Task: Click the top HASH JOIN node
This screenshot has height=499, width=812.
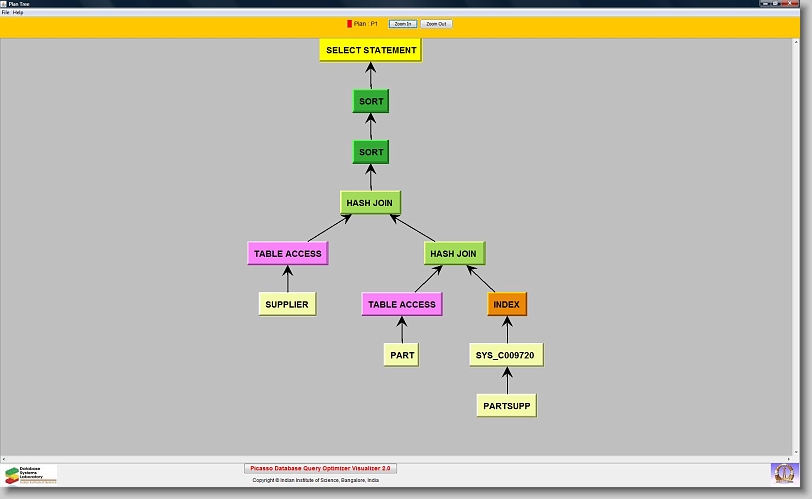Action: 370,203
